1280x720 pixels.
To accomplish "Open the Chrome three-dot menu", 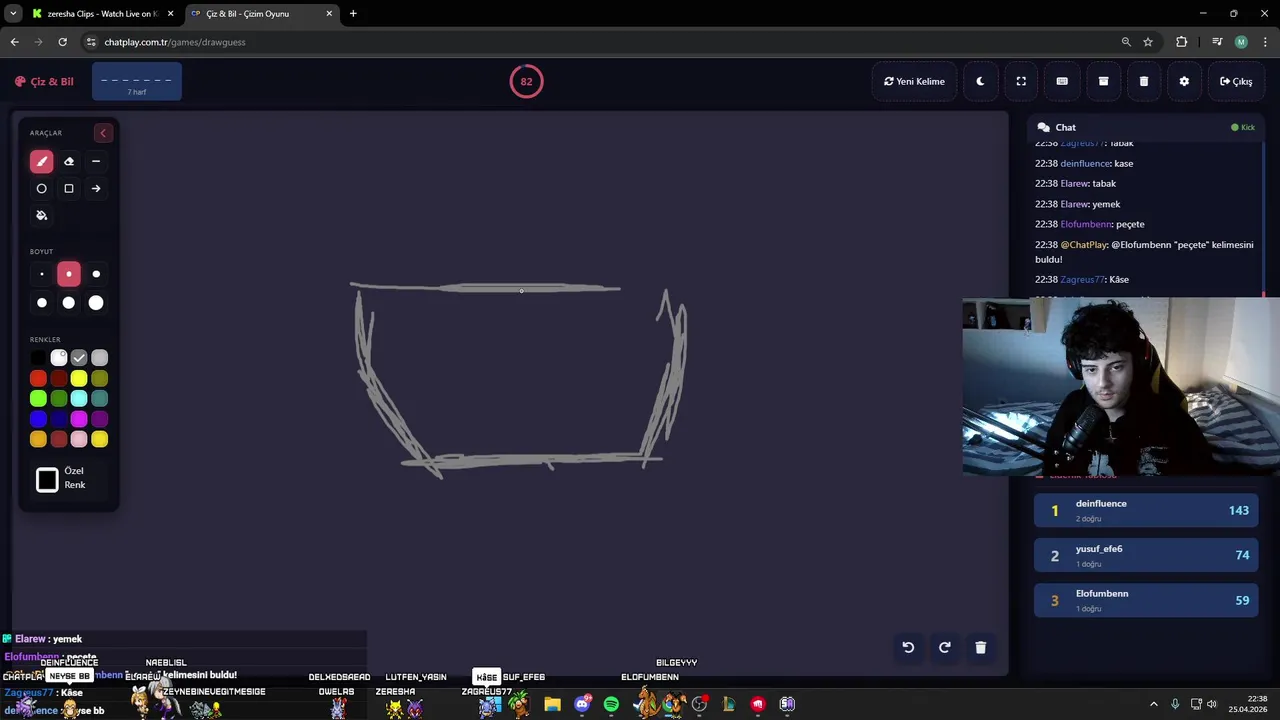I will 1265,42.
